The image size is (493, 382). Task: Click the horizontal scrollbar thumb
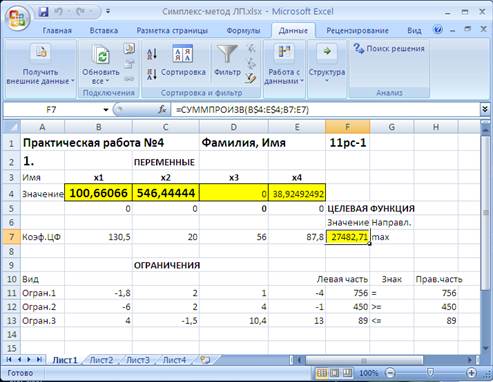coord(364,360)
